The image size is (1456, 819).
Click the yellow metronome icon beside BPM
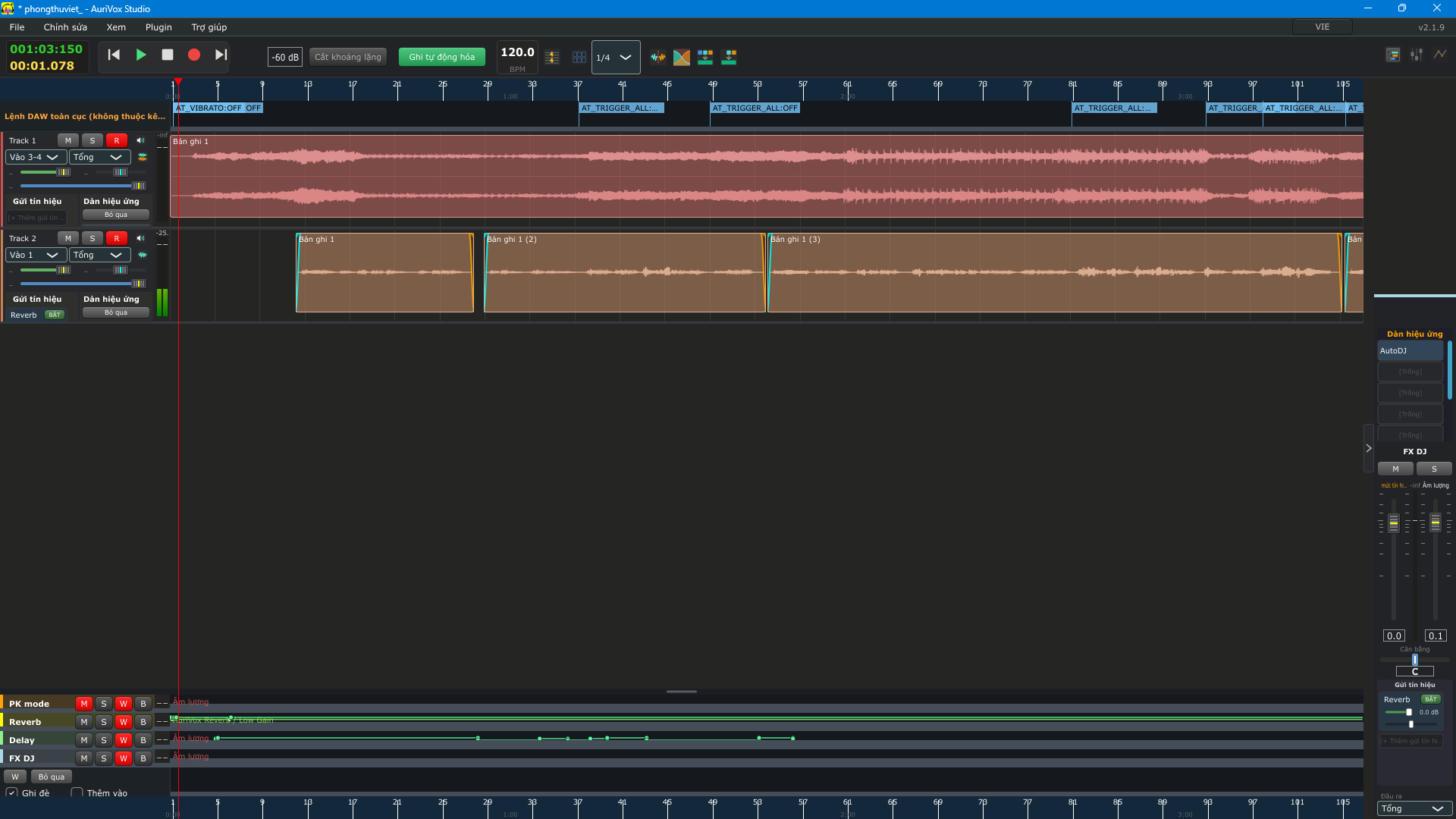coord(552,57)
